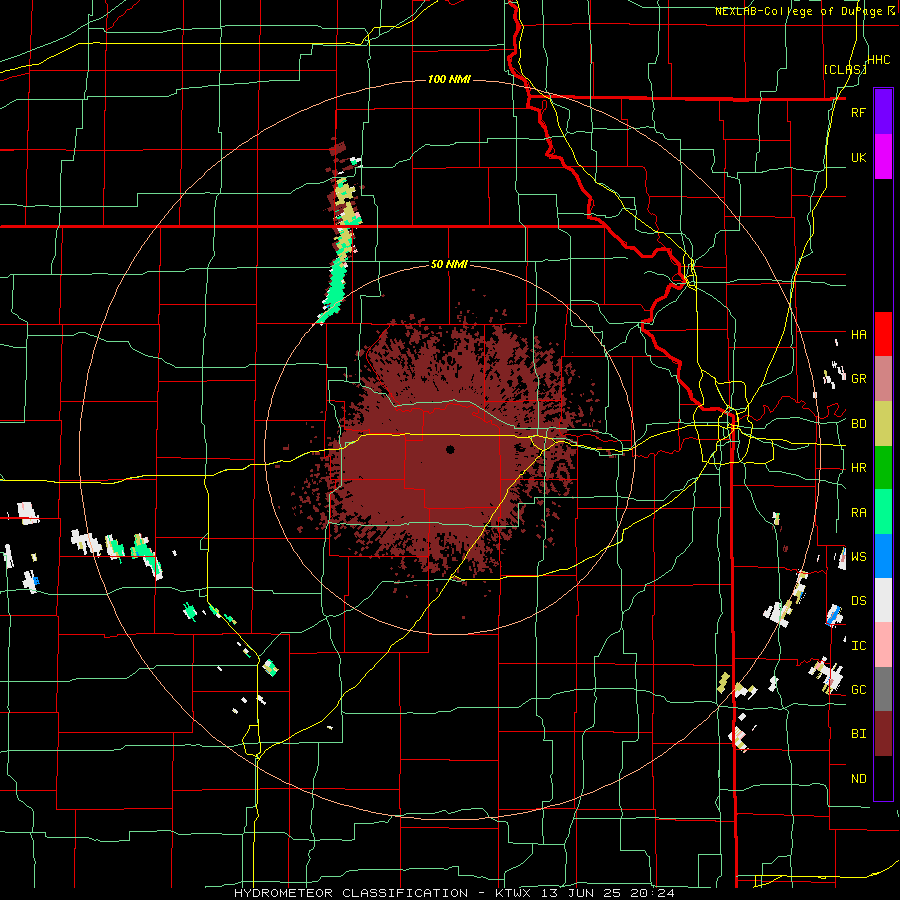Viewport: 900px width, 900px height.
Task: Click the RA legend label
Action: [x=858, y=513]
